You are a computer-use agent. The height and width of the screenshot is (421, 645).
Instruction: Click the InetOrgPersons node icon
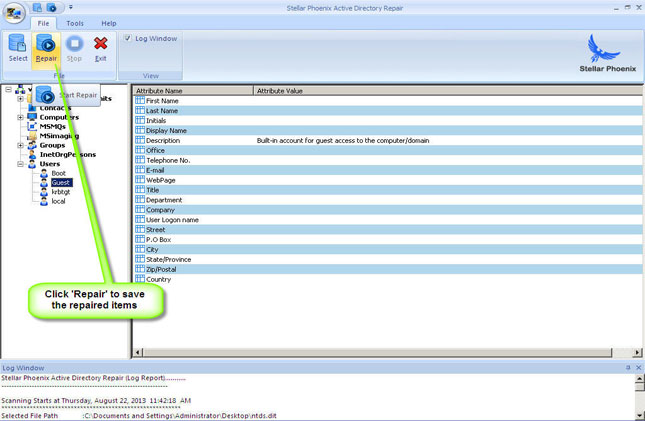point(32,155)
